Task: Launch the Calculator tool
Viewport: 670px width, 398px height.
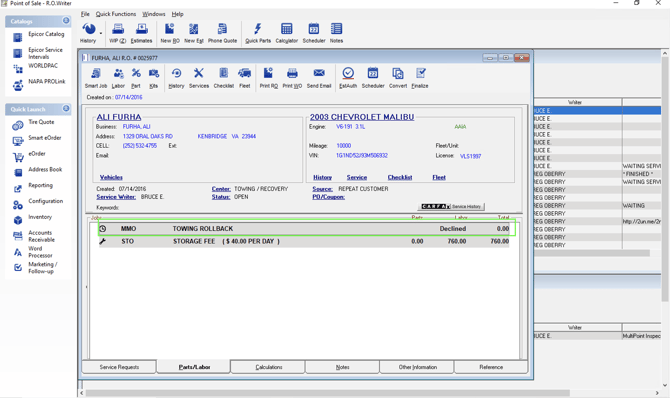Action: [x=286, y=33]
